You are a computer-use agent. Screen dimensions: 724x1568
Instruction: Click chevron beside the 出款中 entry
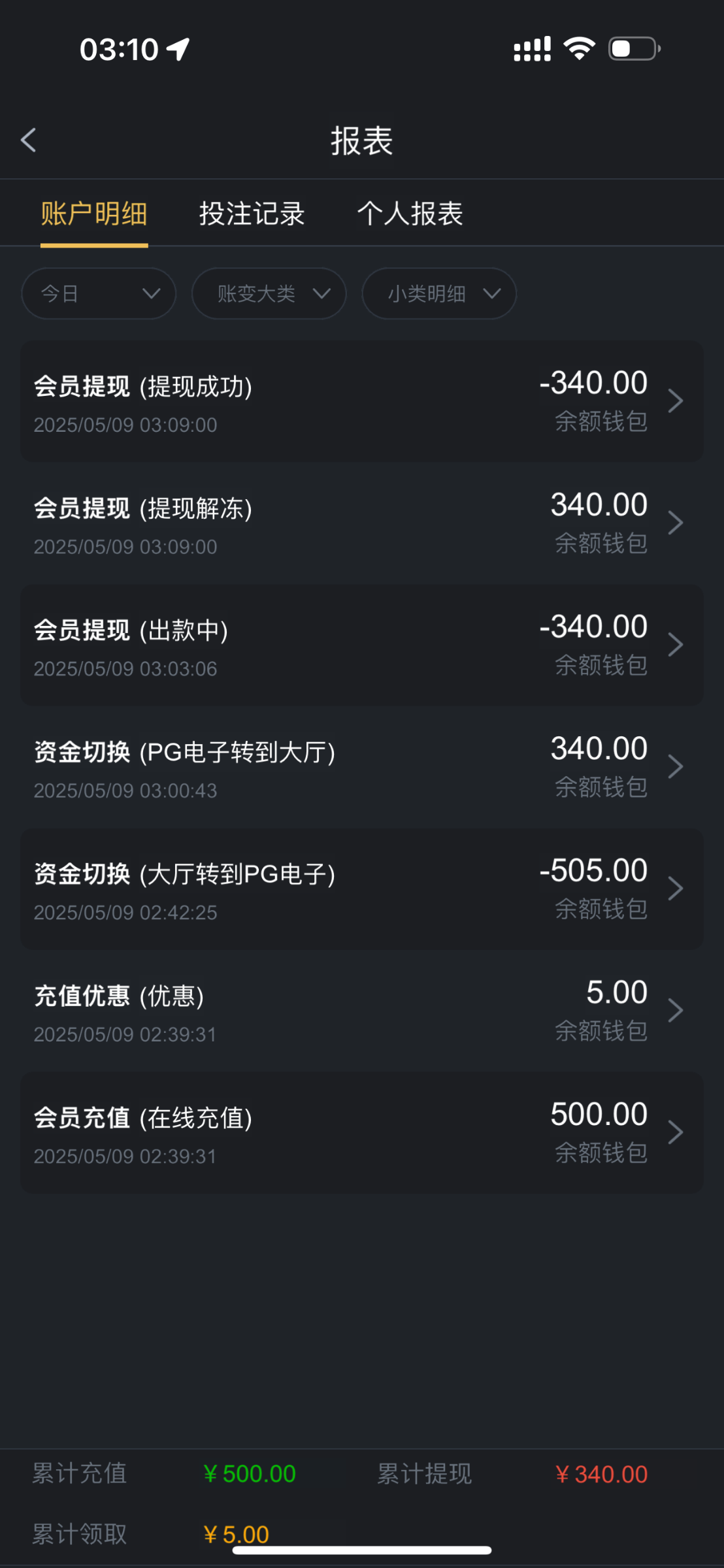[676, 645]
